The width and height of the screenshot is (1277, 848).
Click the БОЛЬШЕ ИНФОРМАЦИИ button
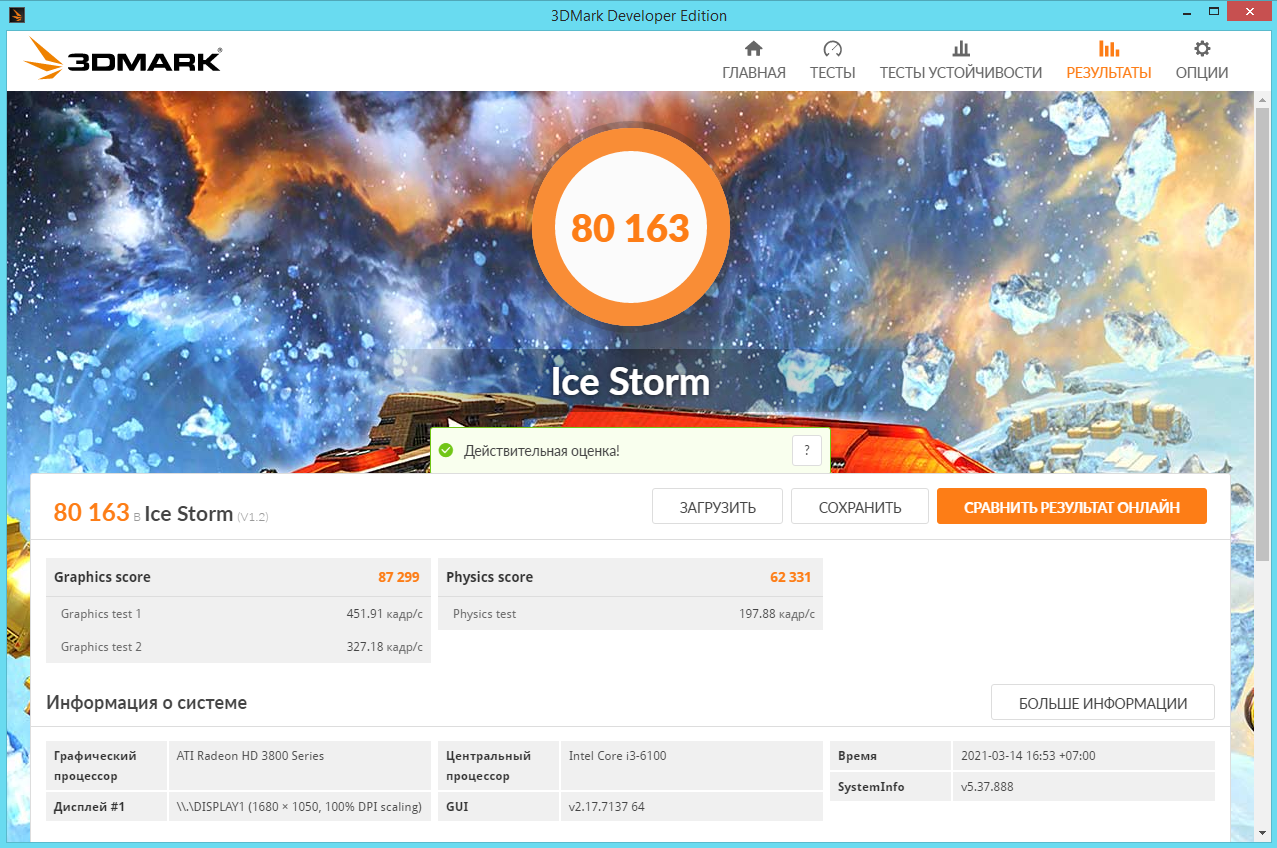click(x=1103, y=703)
